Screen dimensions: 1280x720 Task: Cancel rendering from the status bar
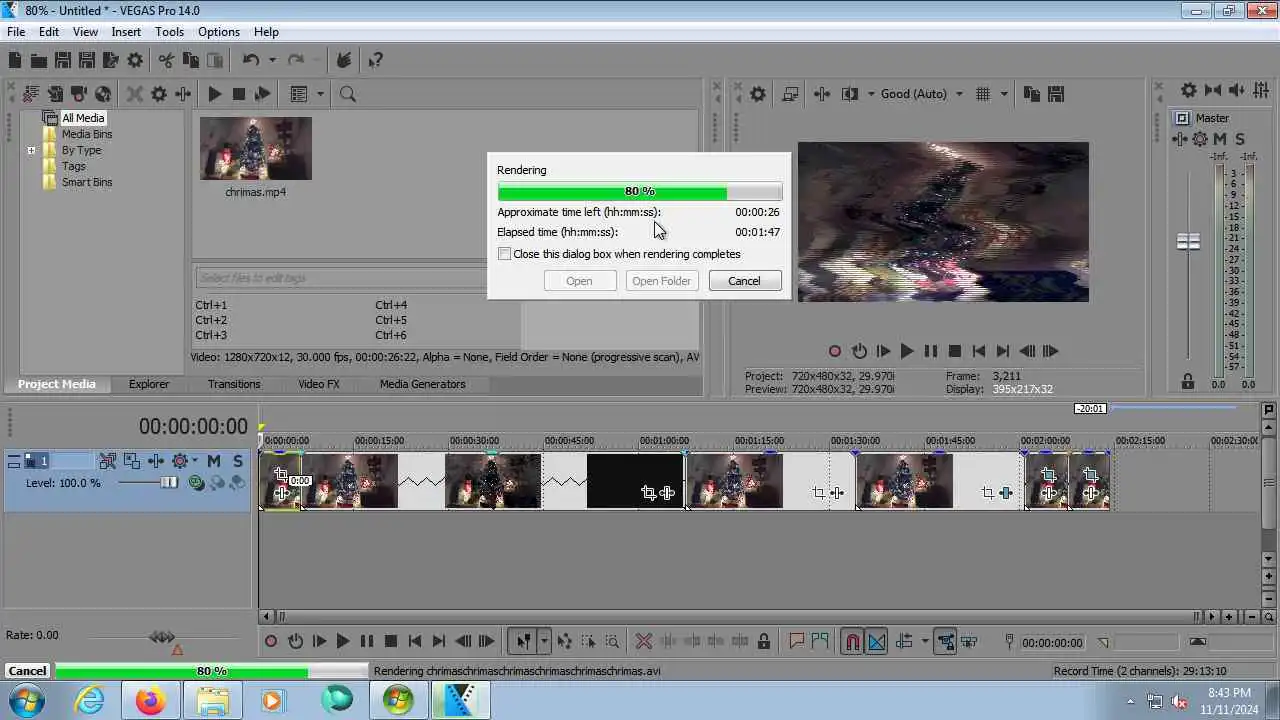pyautogui.click(x=27, y=671)
